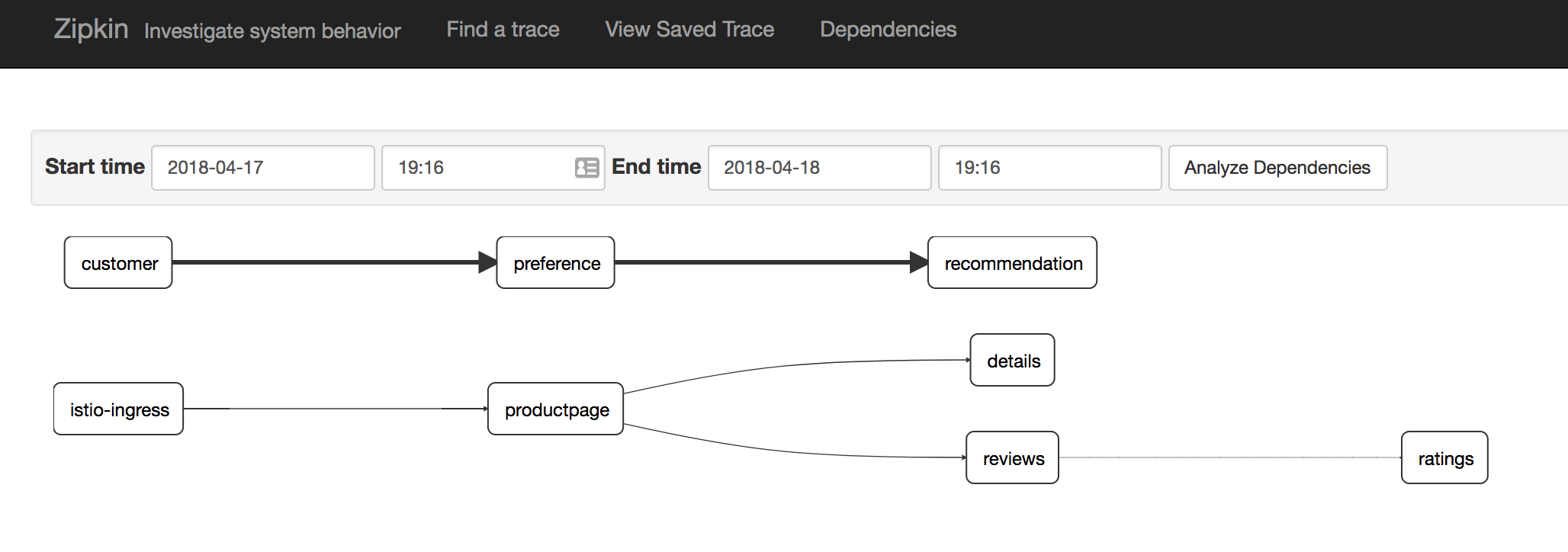
Task: Select the customer service node
Action: pyautogui.click(x=119, y=263)
